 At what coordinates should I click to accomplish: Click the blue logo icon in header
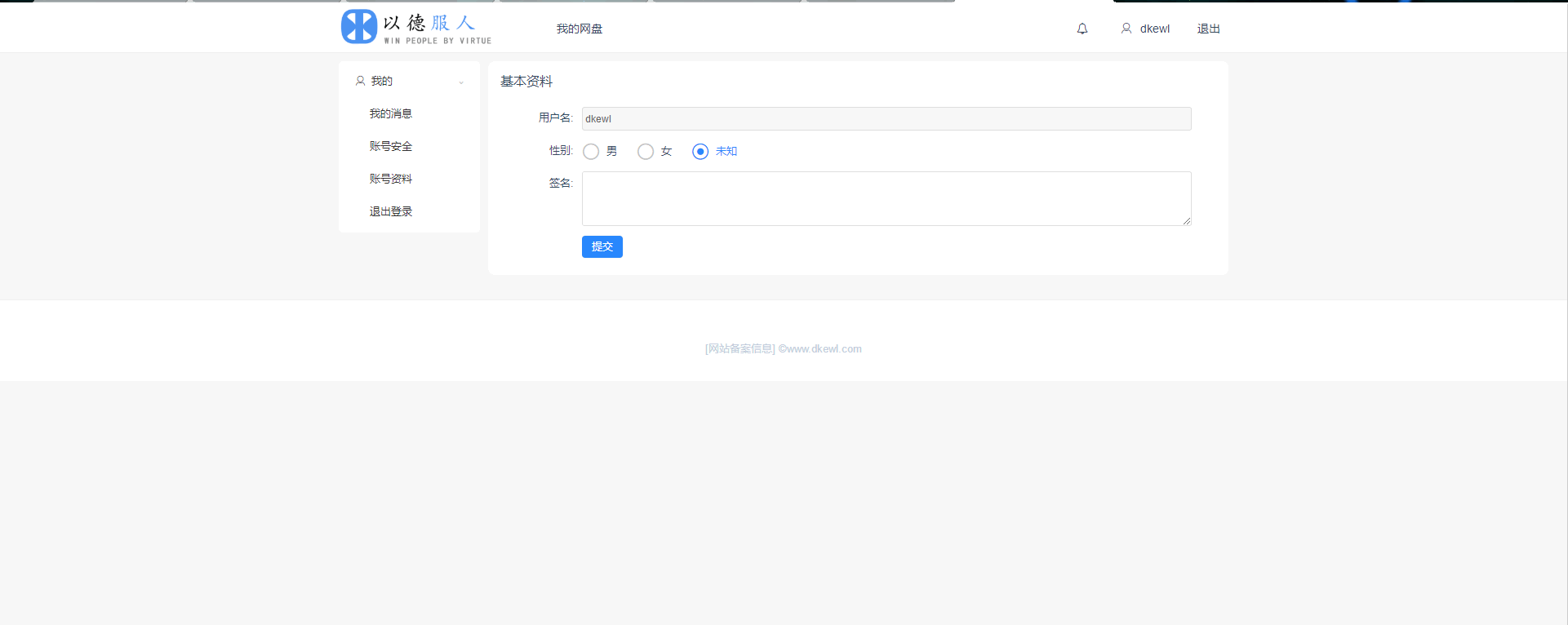[358, 27]
